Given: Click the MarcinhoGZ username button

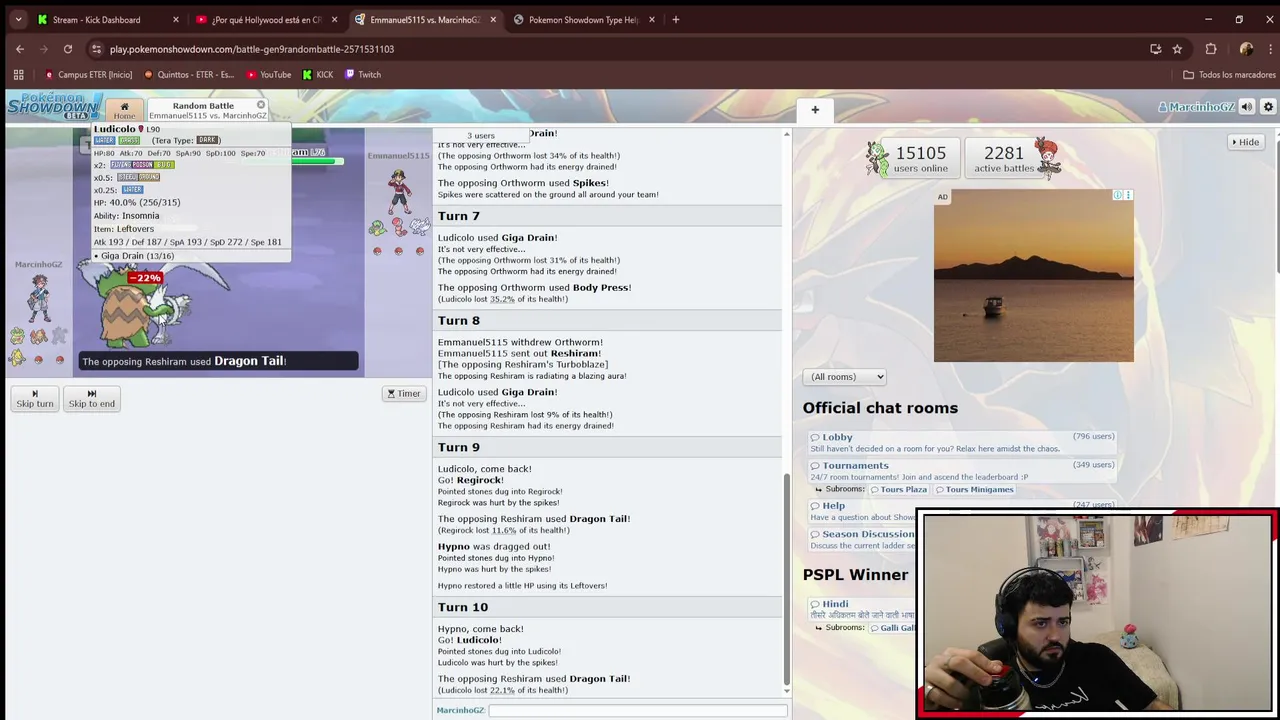Looking at the screenshot, I should click(x=1197, y=107).
